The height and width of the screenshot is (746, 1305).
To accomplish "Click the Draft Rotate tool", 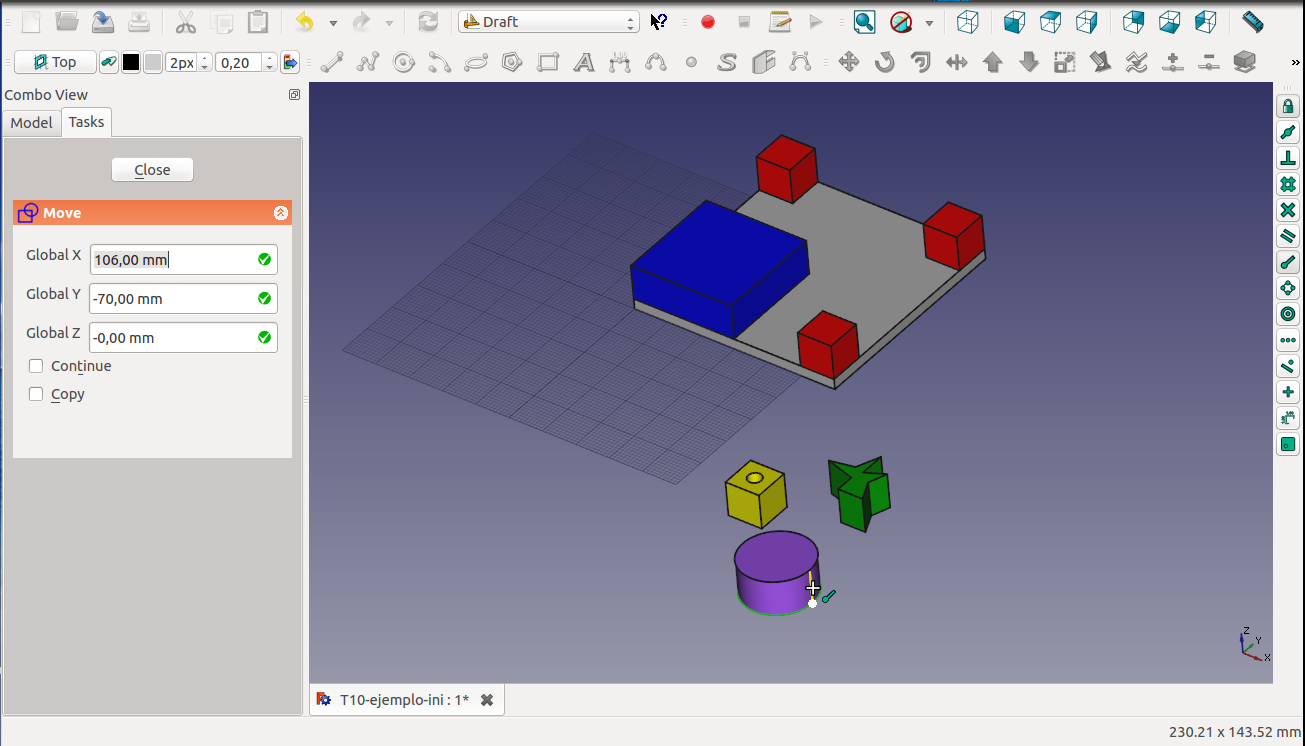I will pos(884,63).
